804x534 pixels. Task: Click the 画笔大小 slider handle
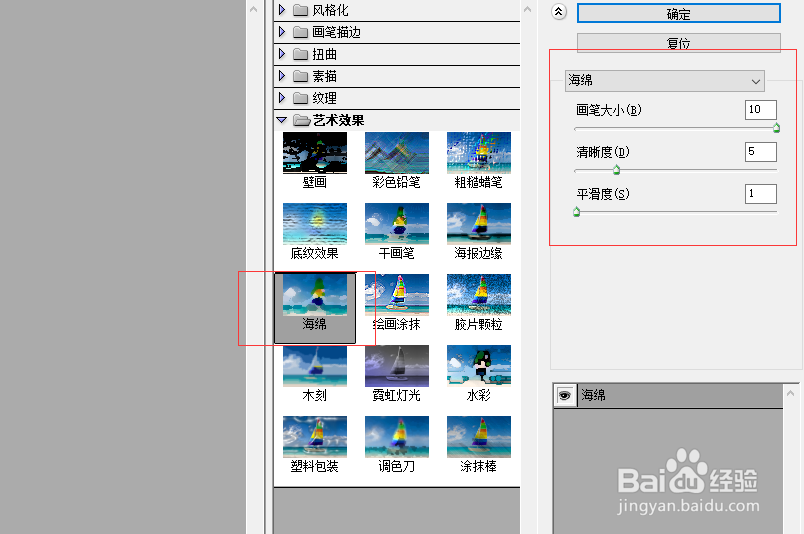[x=776, y=128]
